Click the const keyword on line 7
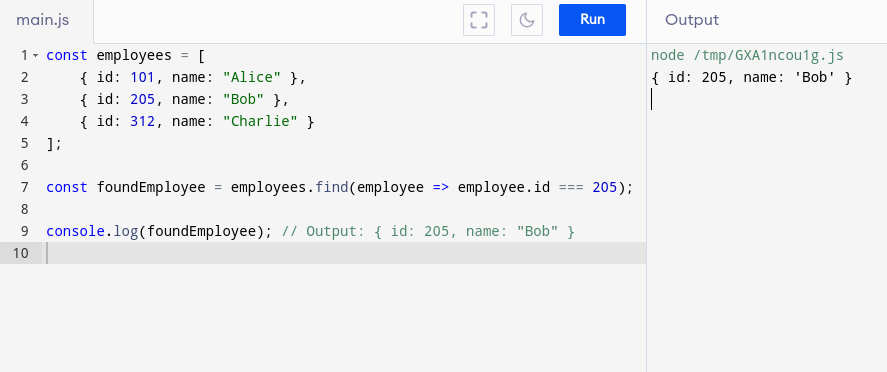The width and height of the screenshot is (887, 372). (x=67, y=188)
